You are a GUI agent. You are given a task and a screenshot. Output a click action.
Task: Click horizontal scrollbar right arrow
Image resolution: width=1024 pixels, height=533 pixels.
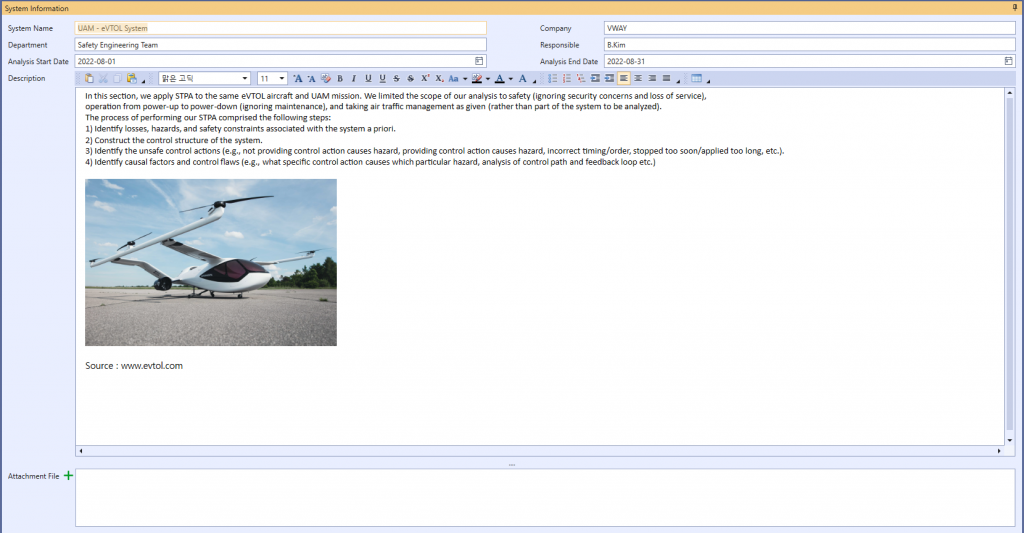click(x=999, y=451)
